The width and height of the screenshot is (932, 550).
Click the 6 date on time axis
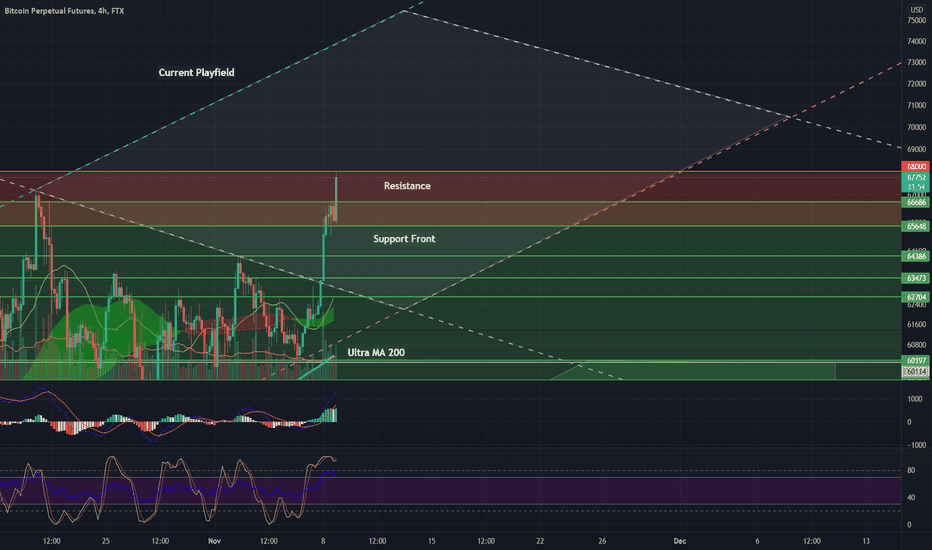pos(757,541)
